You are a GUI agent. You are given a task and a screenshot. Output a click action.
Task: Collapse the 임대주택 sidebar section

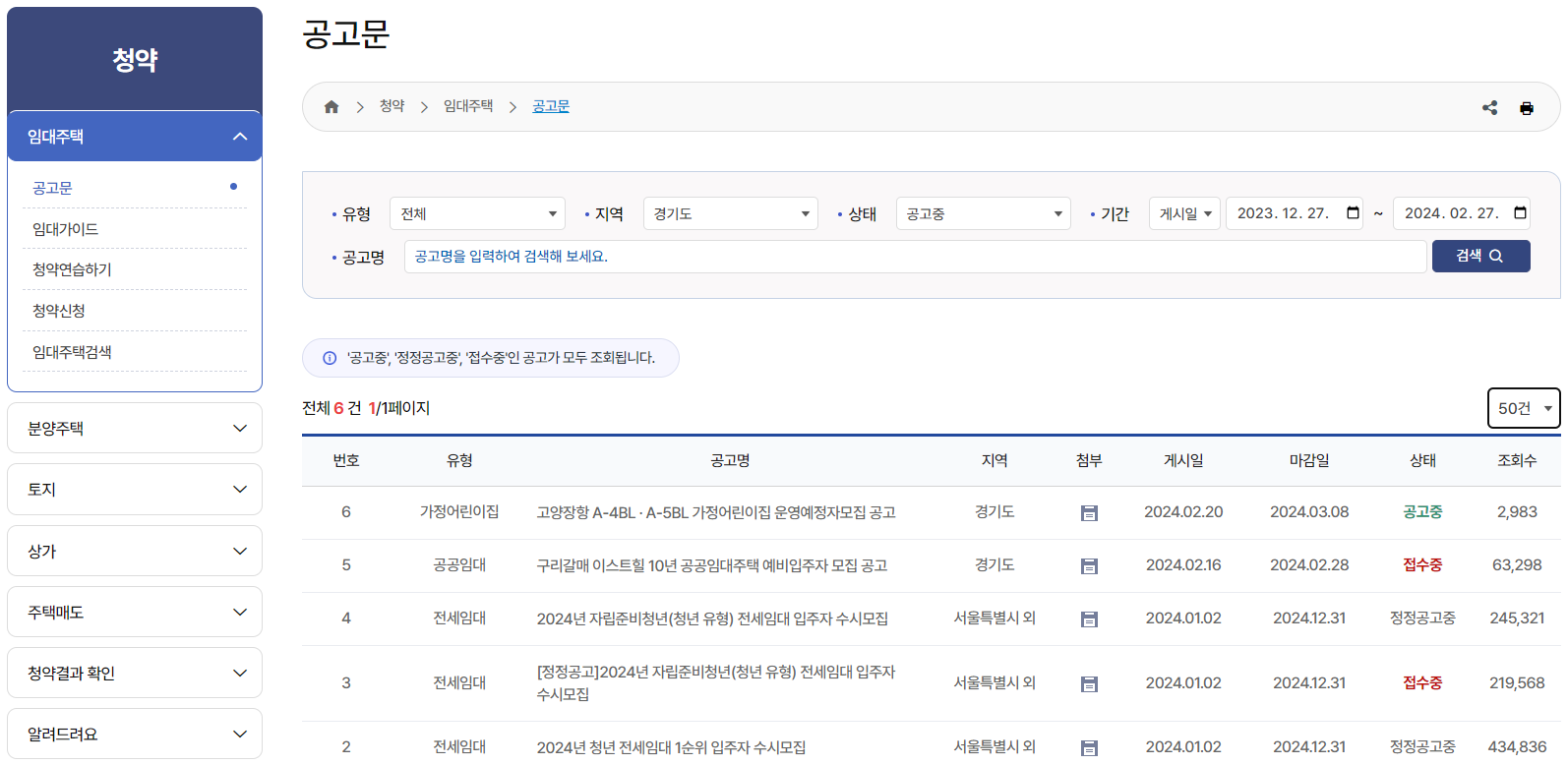point(135,137)
